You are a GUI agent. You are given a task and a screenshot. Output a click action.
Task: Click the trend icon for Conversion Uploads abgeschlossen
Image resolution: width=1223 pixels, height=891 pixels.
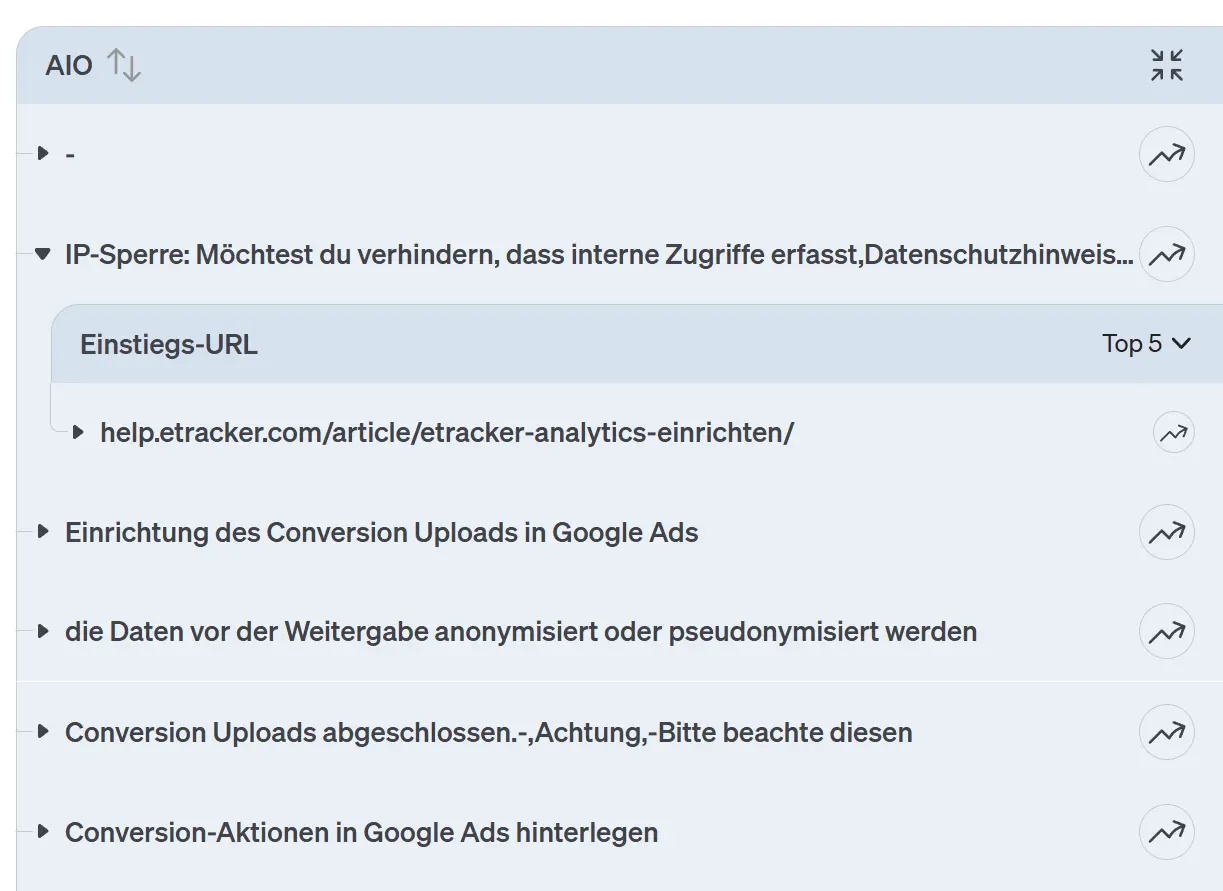pos(1166,731)
